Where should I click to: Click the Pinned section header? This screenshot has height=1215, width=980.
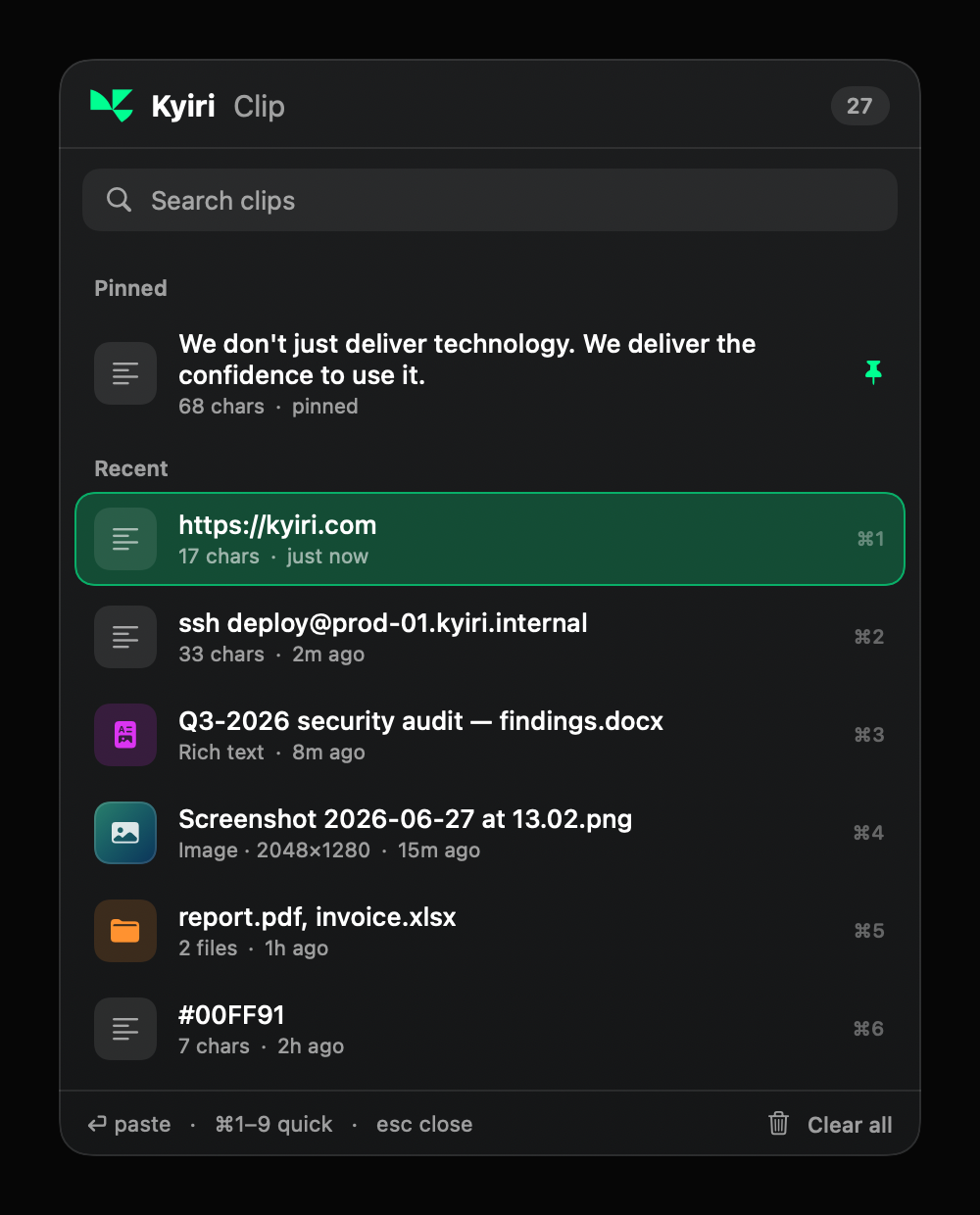pyautogui.click(x=130, y=288)
